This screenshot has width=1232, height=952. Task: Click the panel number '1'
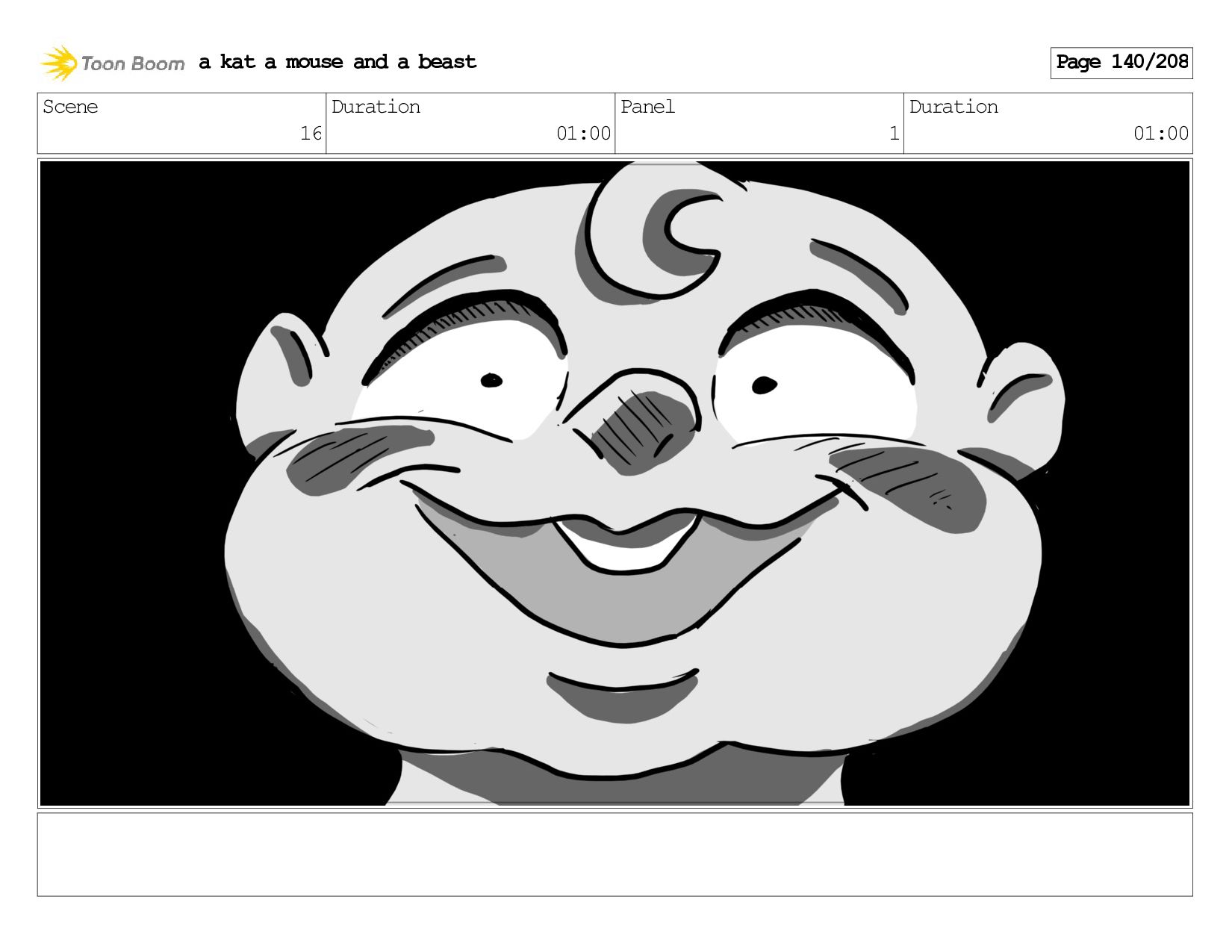(894, 134)
